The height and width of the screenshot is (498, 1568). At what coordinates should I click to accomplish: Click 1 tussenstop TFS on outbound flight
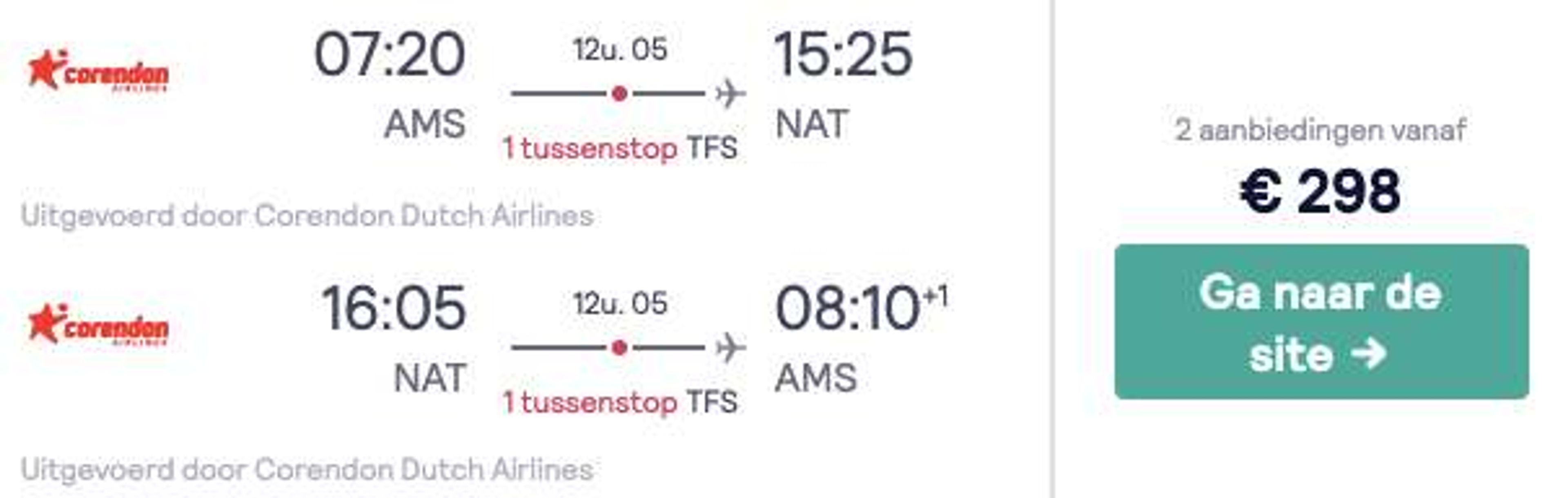click(x=620, y=148)
